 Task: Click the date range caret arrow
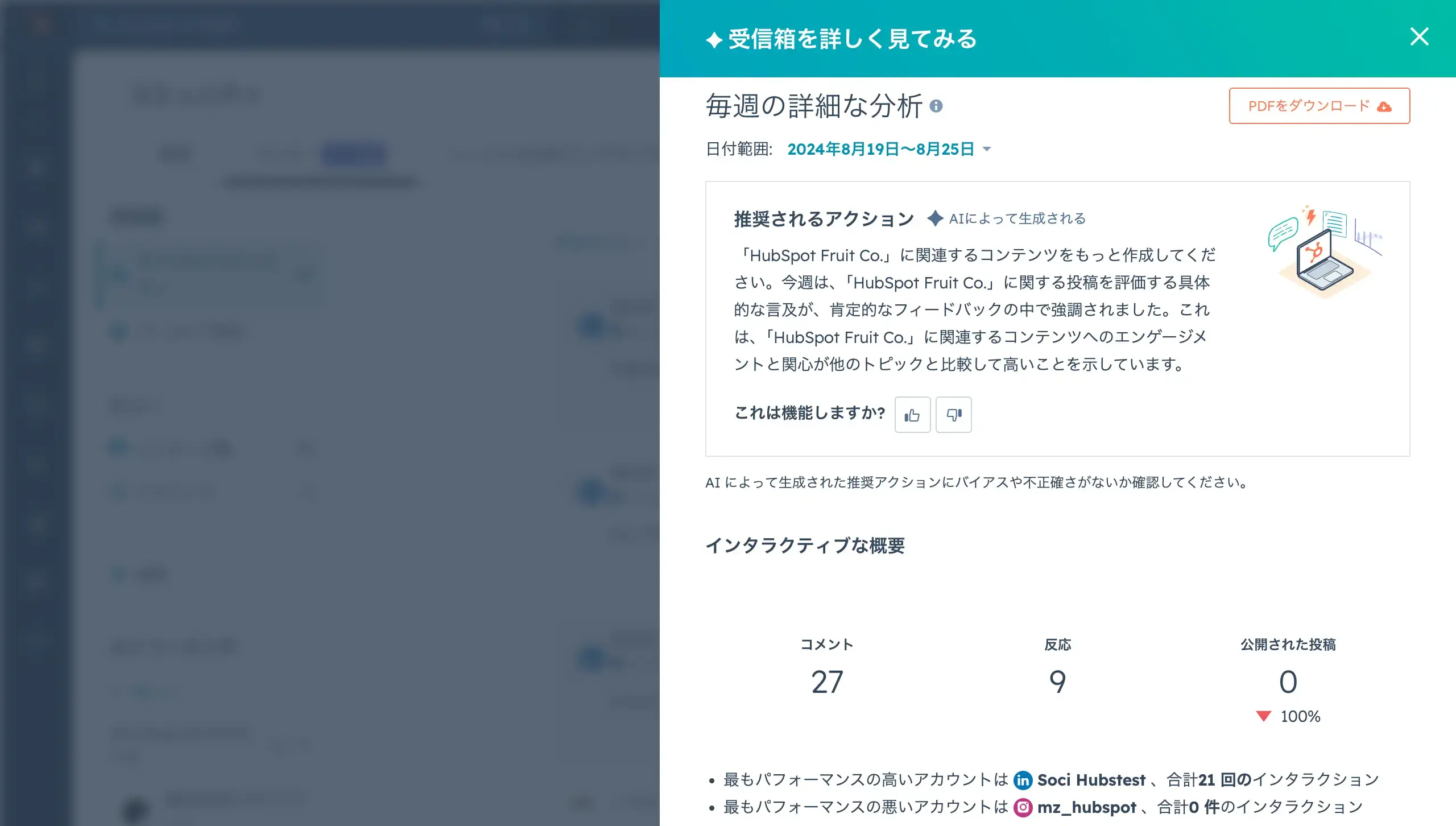987,150
